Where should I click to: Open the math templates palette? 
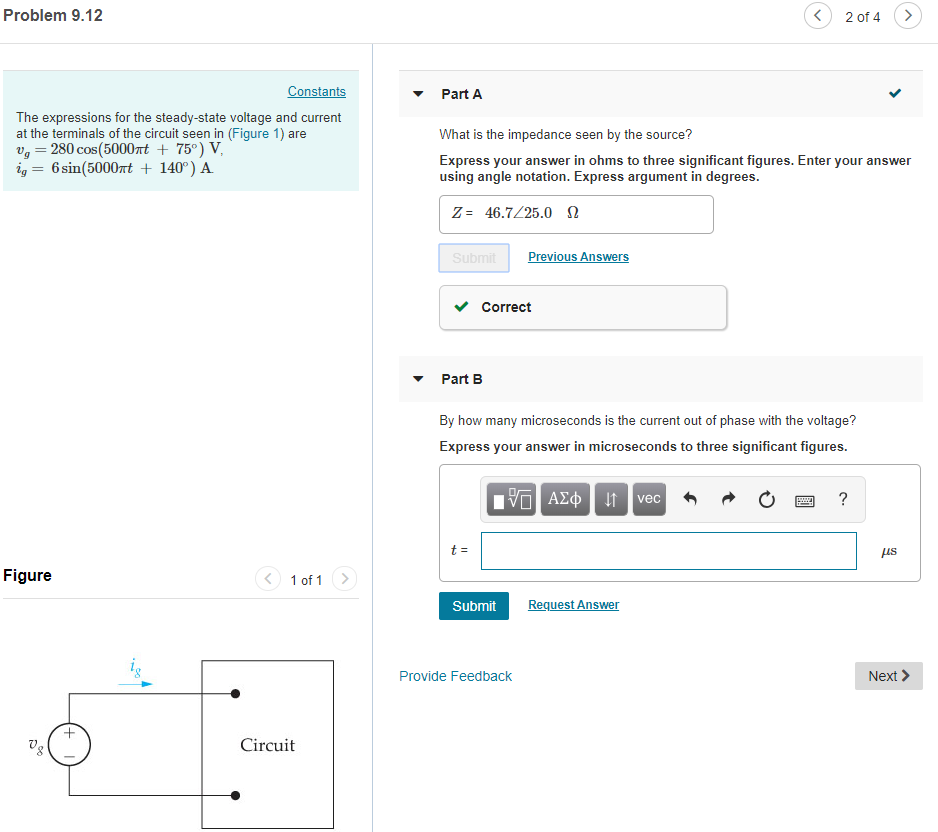(510, 498)
